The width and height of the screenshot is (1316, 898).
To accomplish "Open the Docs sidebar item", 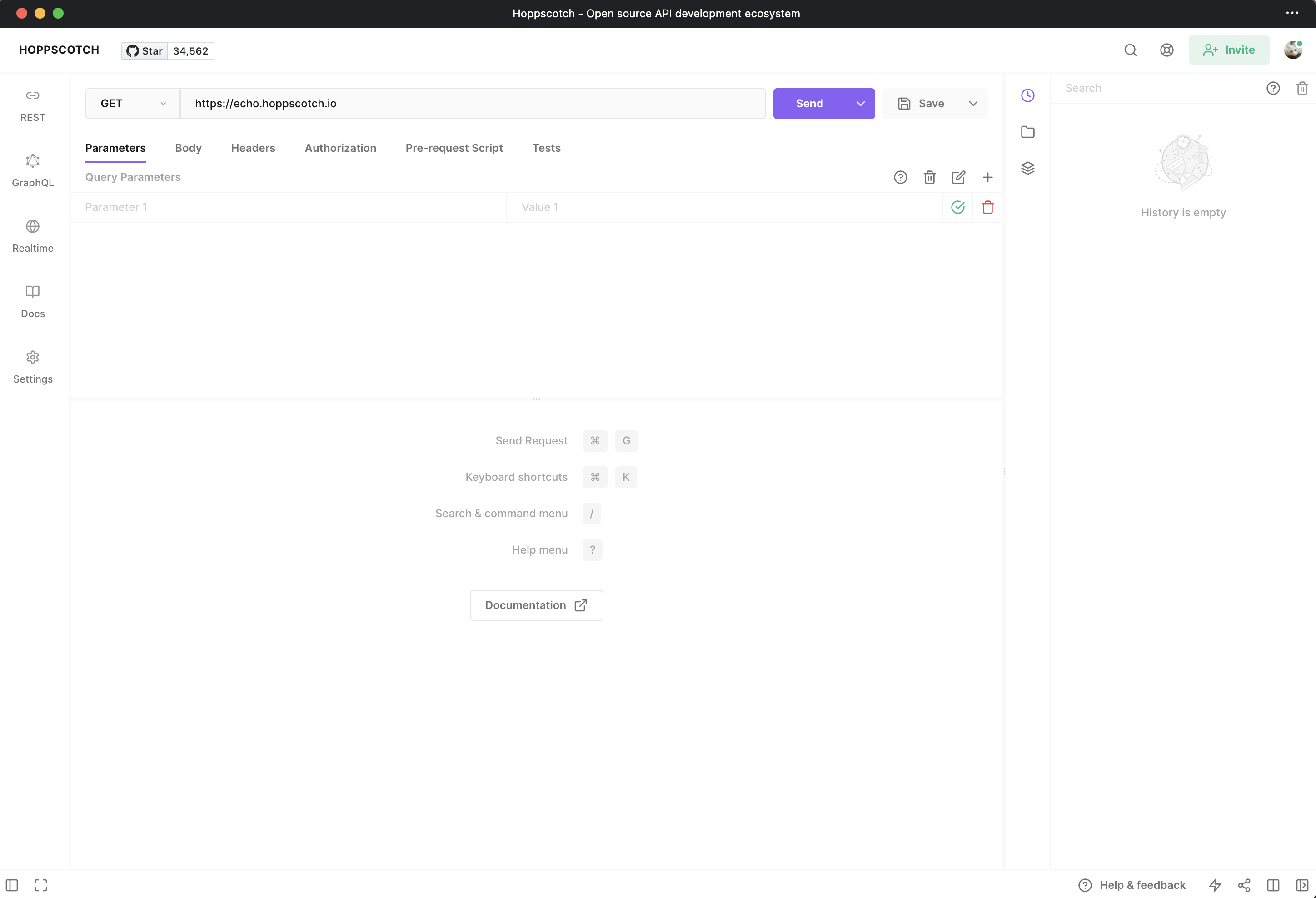I will point(33,301).
